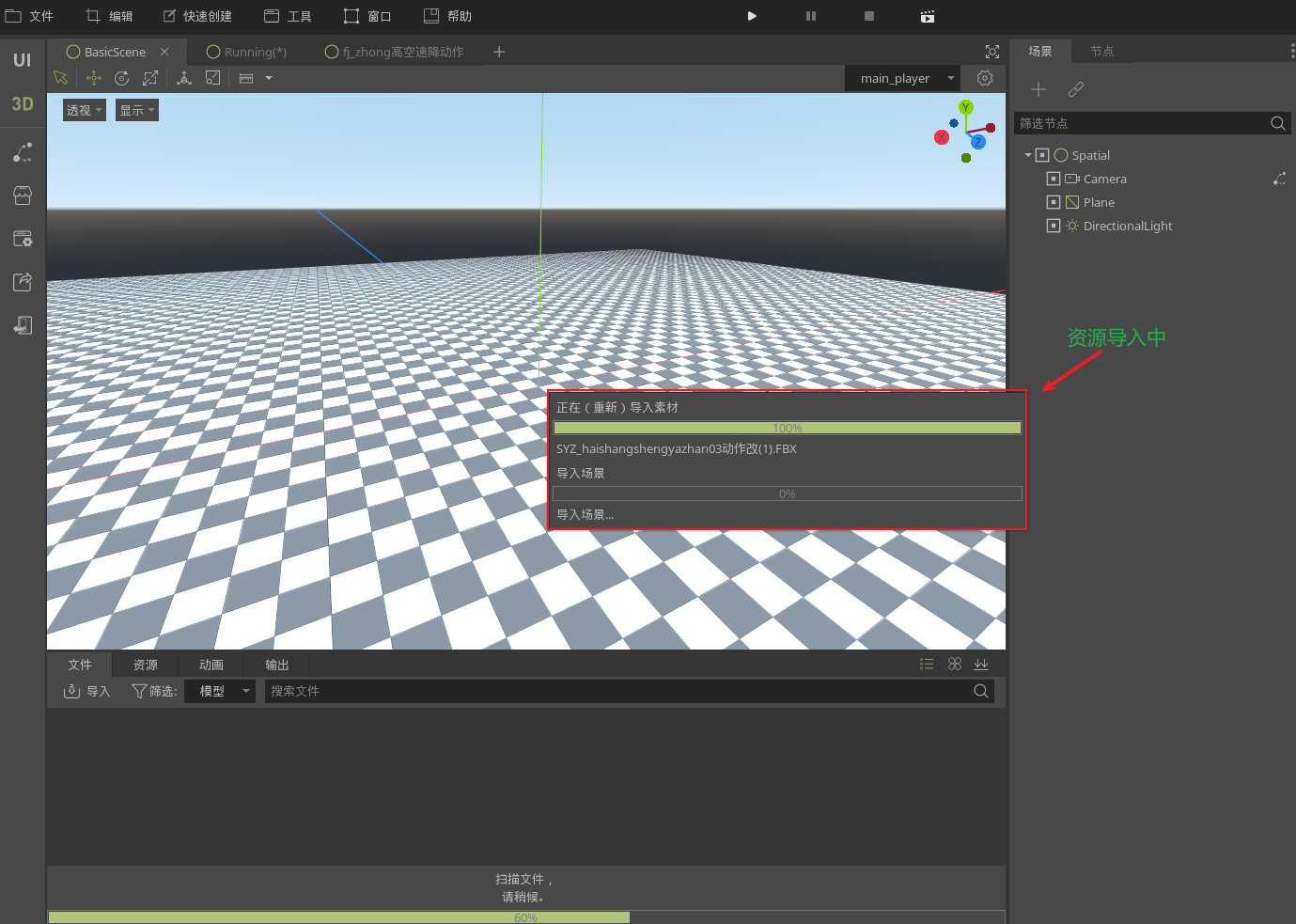
Task: Add a new node with plus icon
Action: [1038, 89]
